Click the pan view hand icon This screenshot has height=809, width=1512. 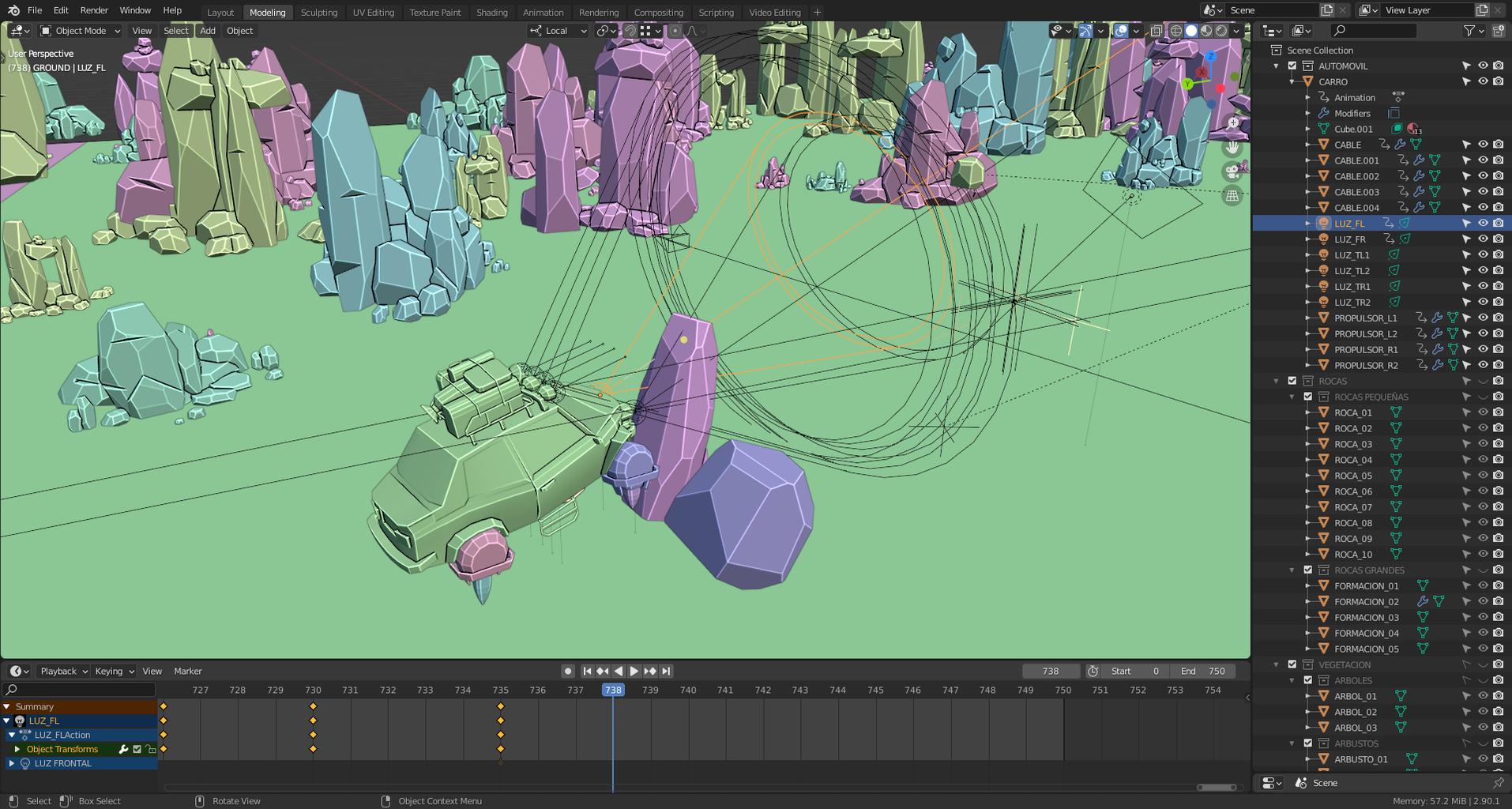point(1232,148)
